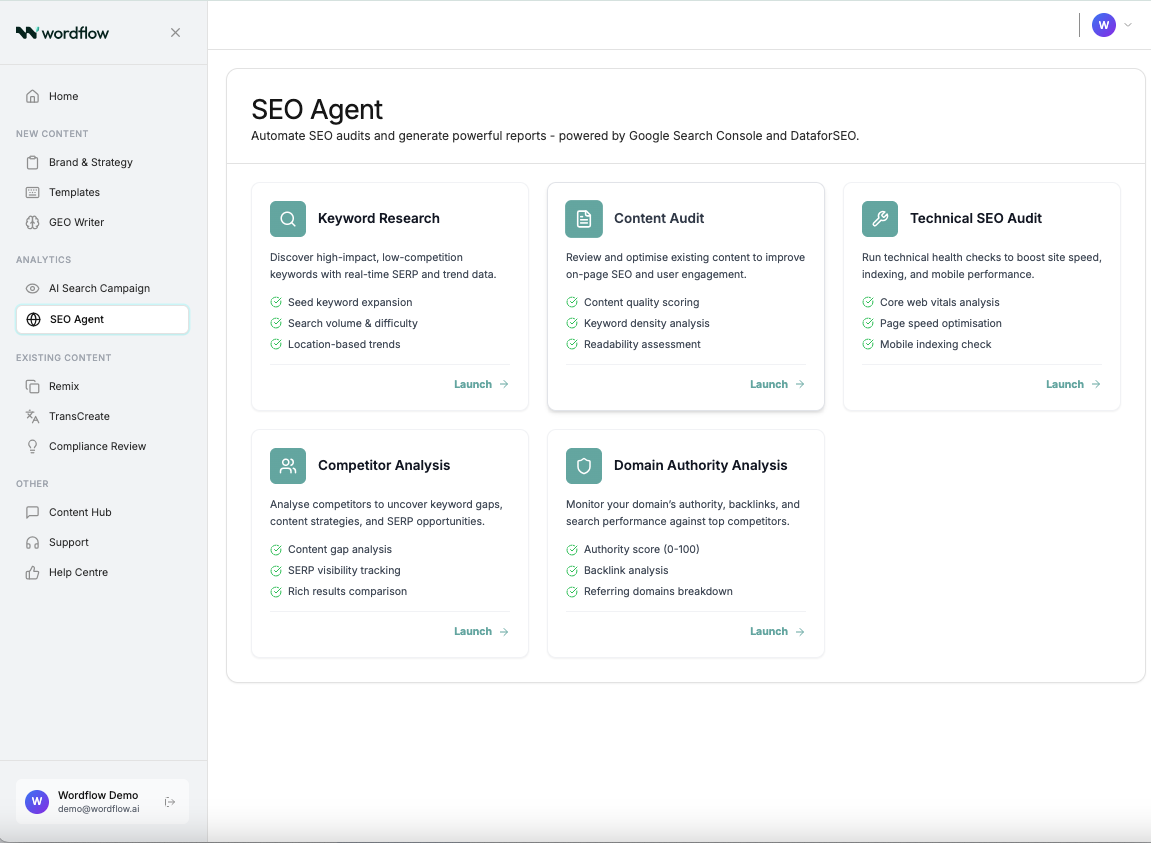Screen dimensions: 1151x843
Task: Click 'Core web vitals analysis' feature text
Action: pos(940,303)
